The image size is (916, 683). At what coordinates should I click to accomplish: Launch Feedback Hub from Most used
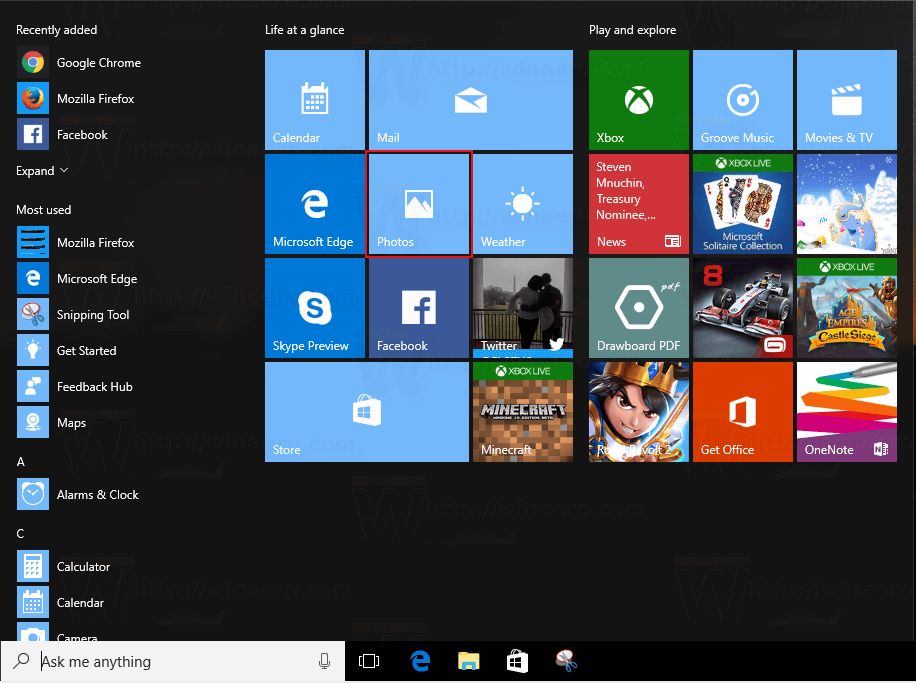click(97, 386)
